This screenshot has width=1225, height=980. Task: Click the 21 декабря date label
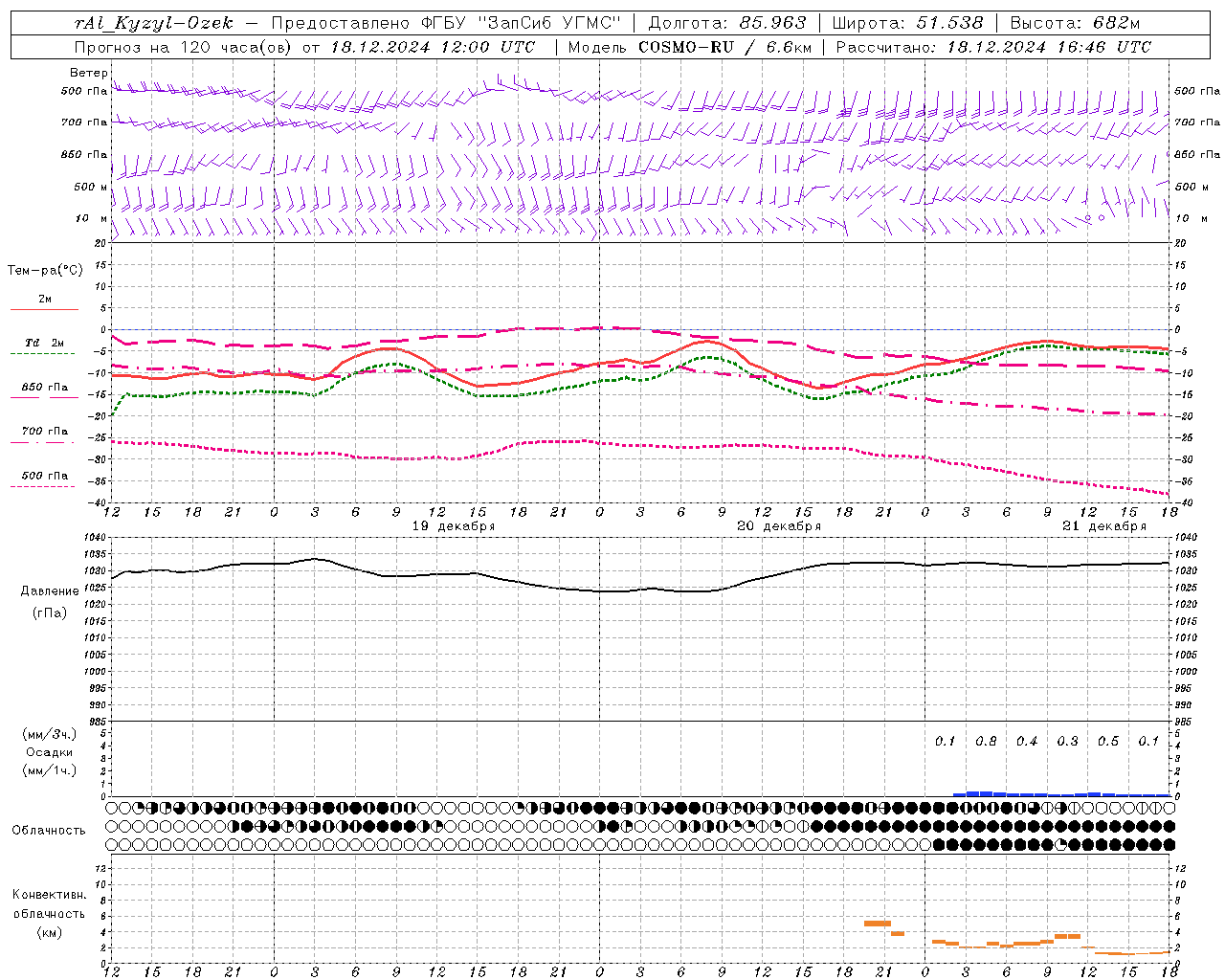[1104, 526]
